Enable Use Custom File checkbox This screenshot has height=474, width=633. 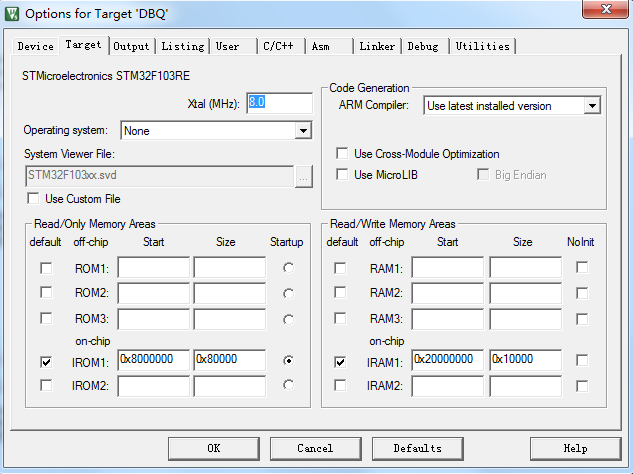[x=33, y=199]
